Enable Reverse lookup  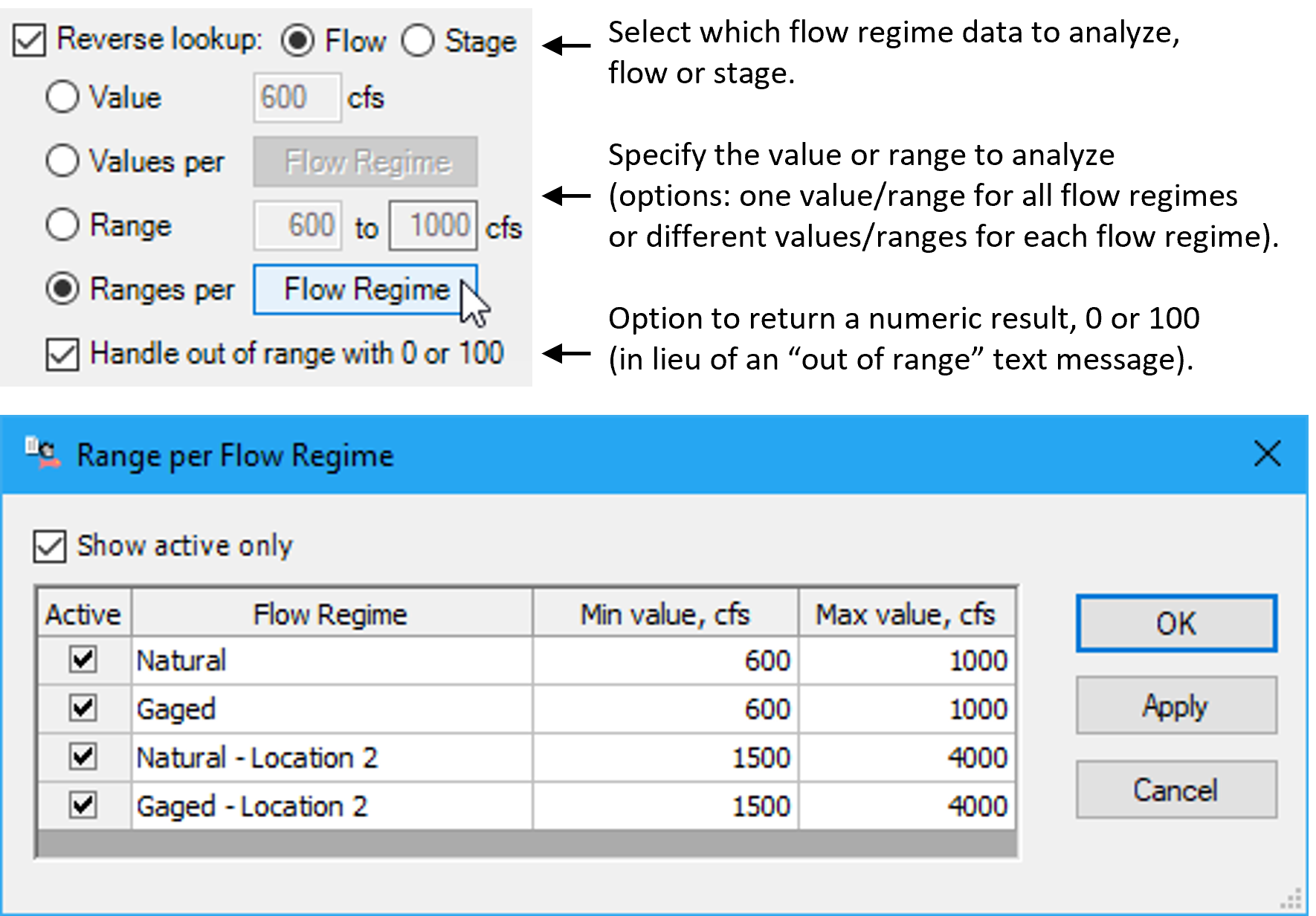click(30, 41)
